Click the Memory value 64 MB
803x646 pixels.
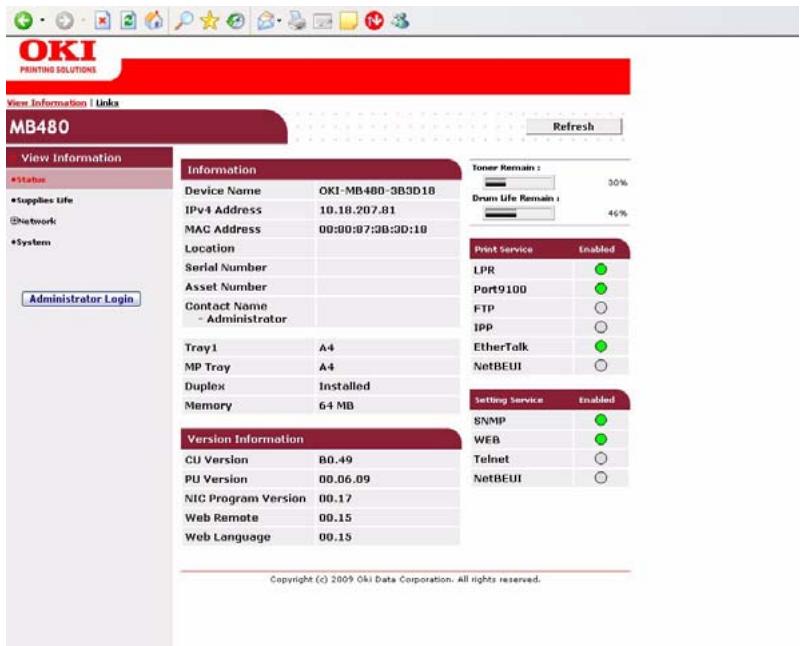pos(336,406)
